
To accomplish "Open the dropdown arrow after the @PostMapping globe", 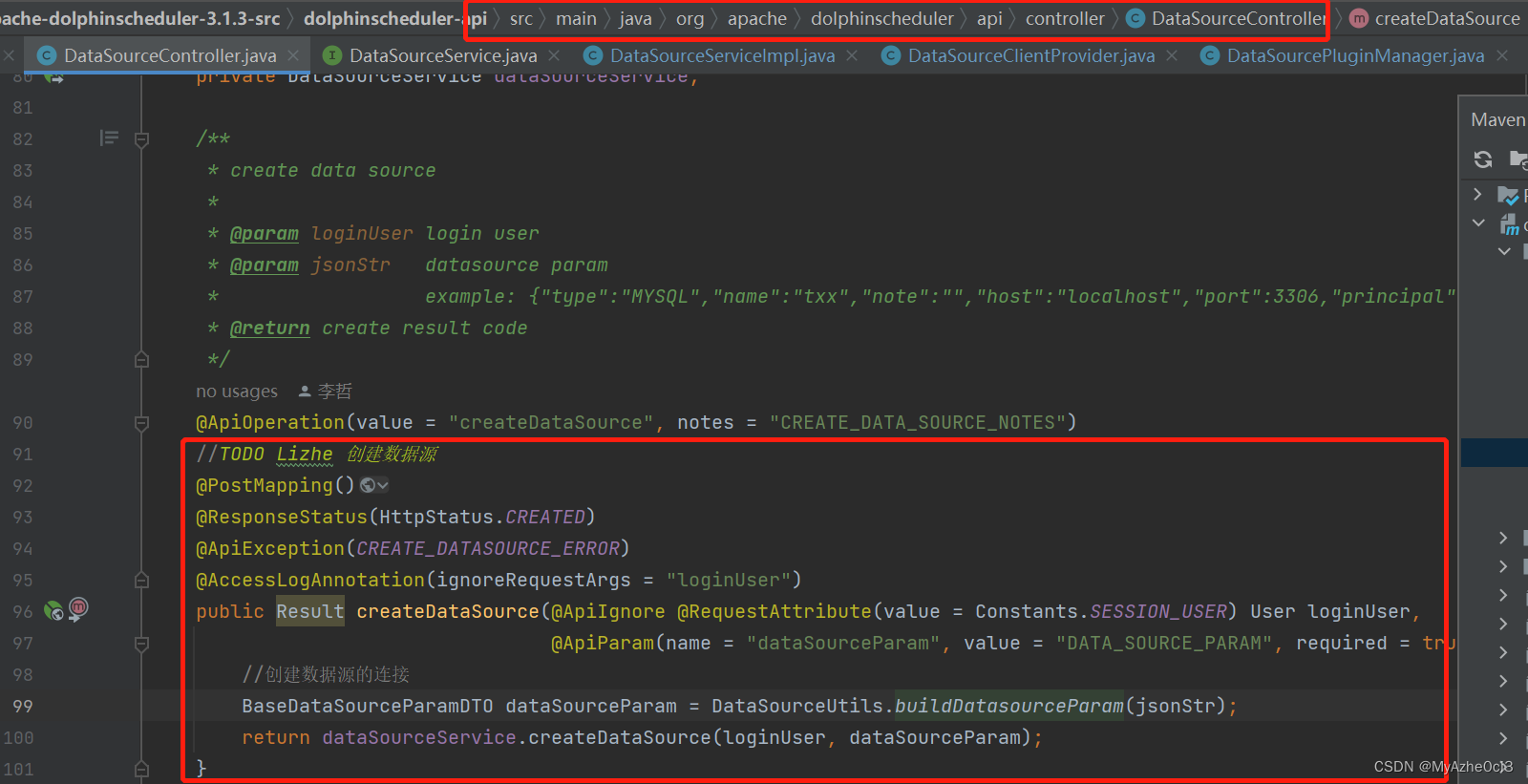I will [x=383, y=485].
